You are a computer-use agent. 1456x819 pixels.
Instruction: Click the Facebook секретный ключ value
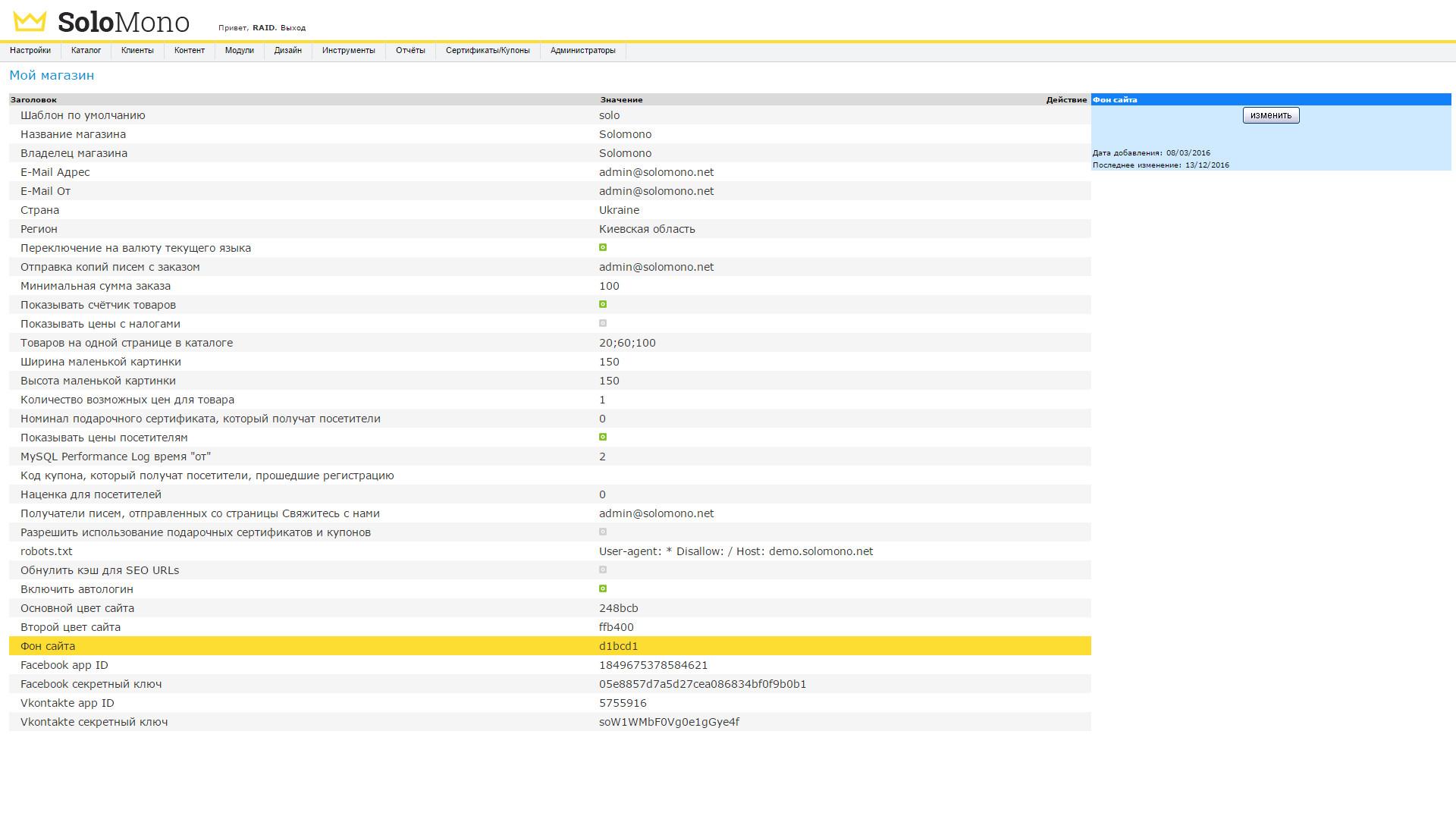[x=702, y=684]
